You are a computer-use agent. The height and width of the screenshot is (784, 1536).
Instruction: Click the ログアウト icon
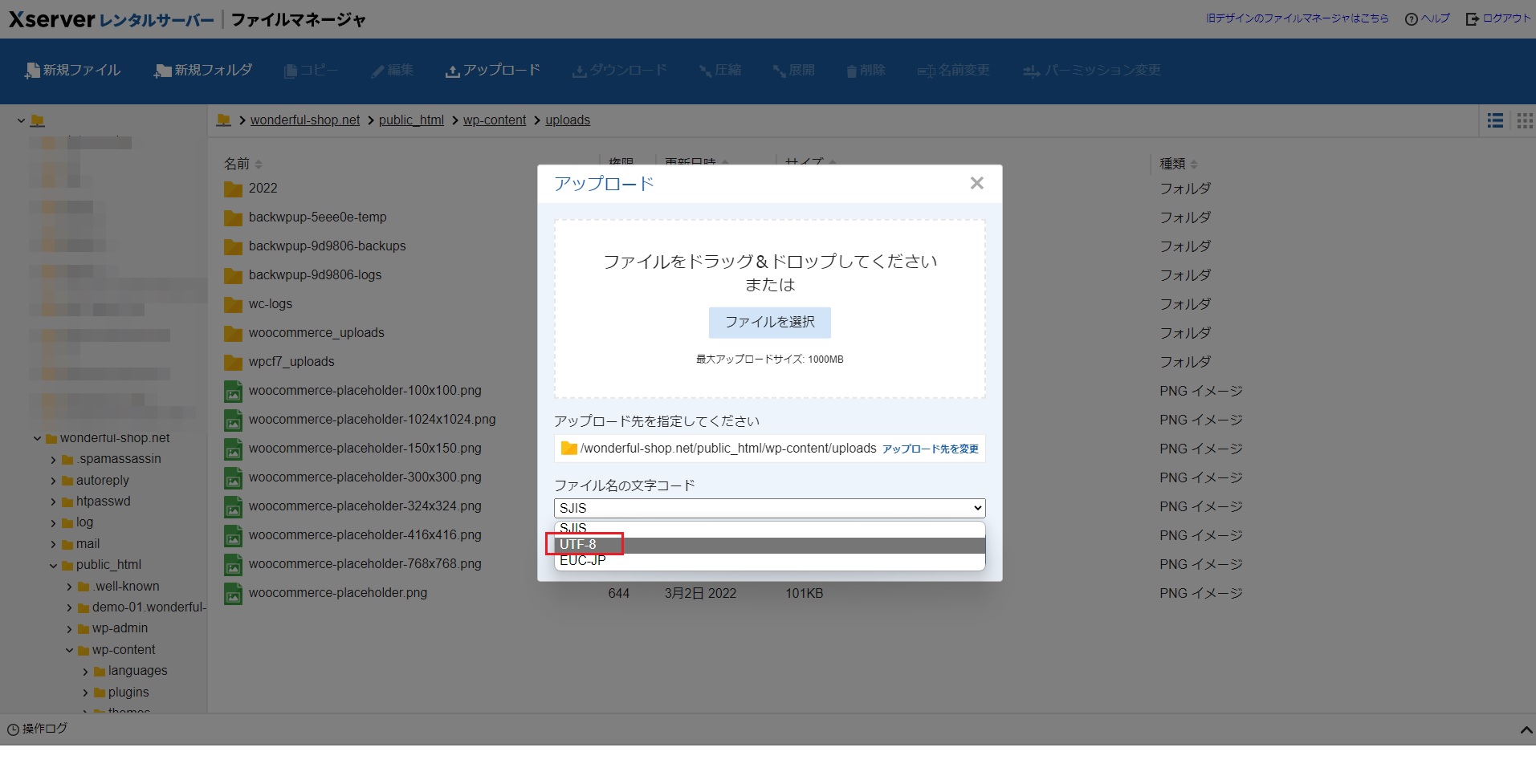(x=1471, y=18)
